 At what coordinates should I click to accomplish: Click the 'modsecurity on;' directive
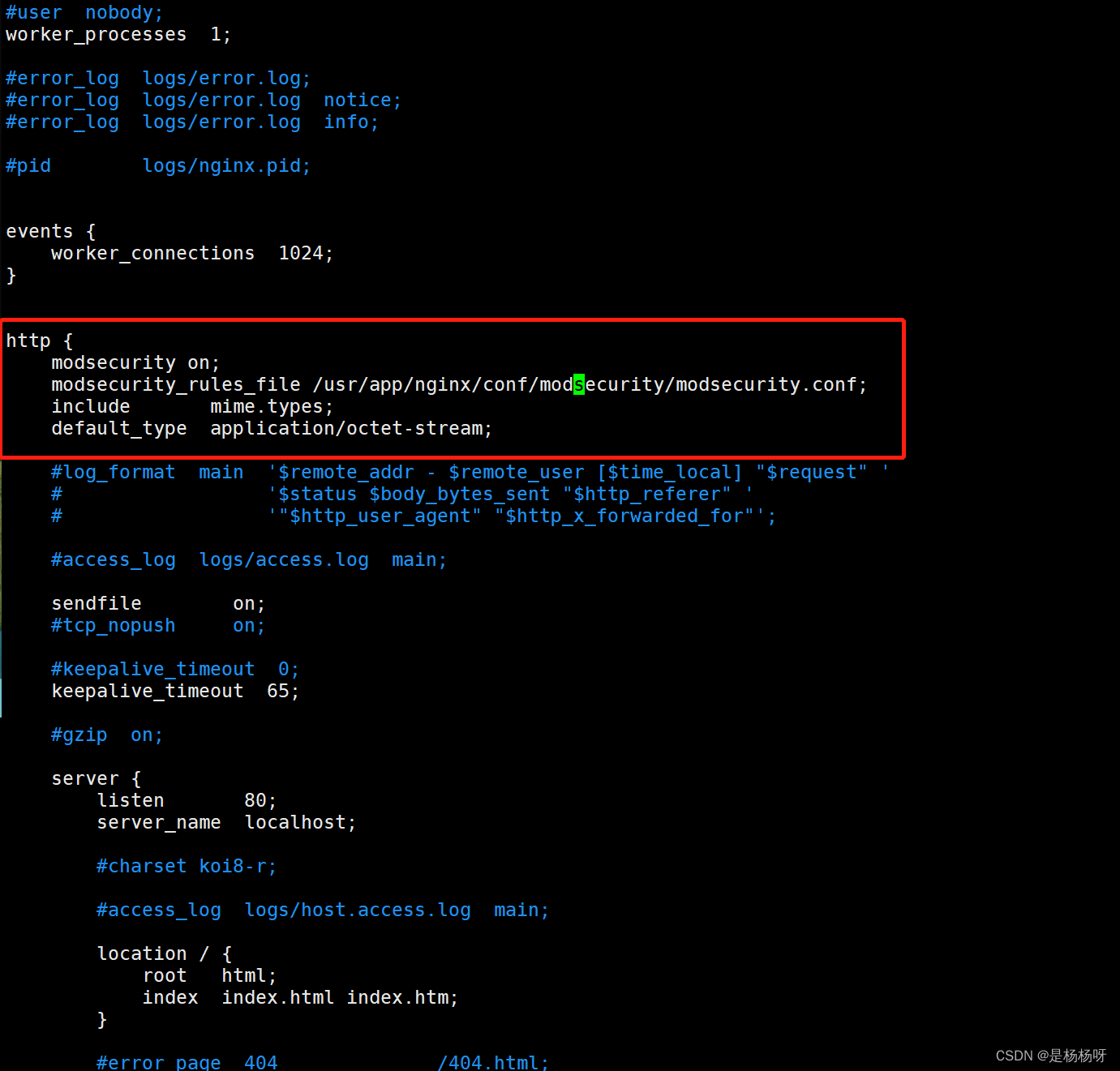click(135, 363)
